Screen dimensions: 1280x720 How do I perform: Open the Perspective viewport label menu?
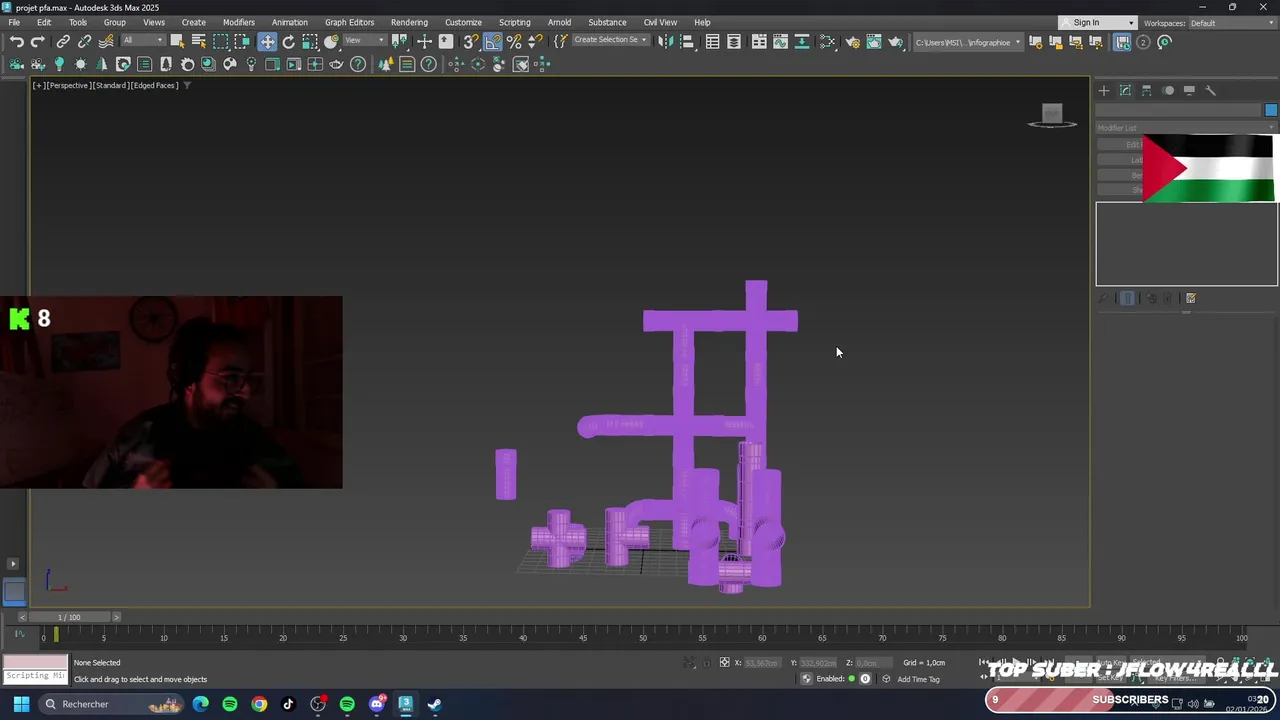click(69, 86)
